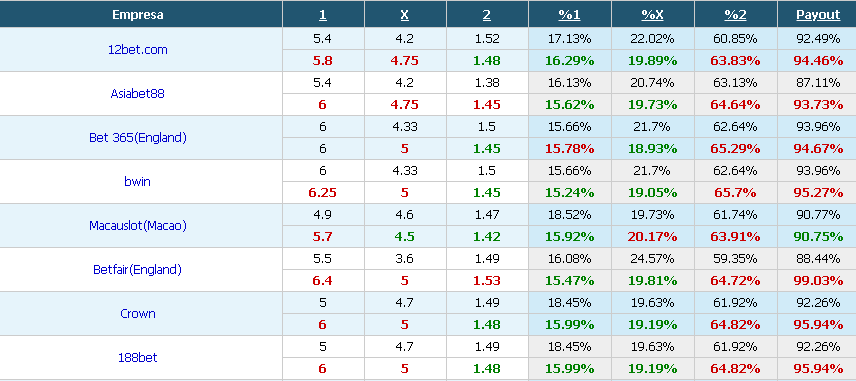The image size is (856, 381).
Task: Sort by the Payout column header
Action: 818,15
